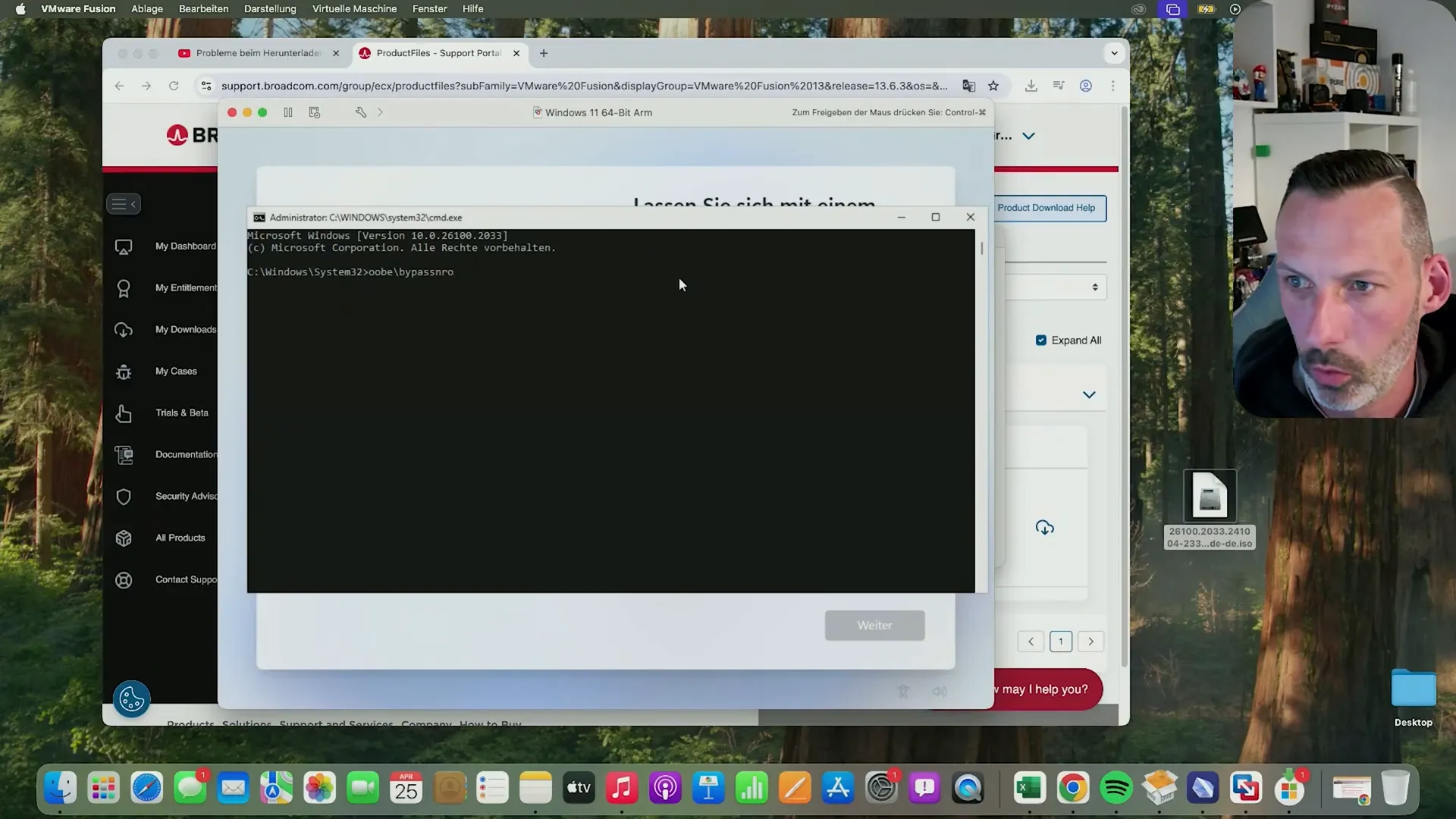The width and height of the screenshot is (1456, 819).
Task: Toggle the Expand All checkbox
Action: coord(1041,340)
